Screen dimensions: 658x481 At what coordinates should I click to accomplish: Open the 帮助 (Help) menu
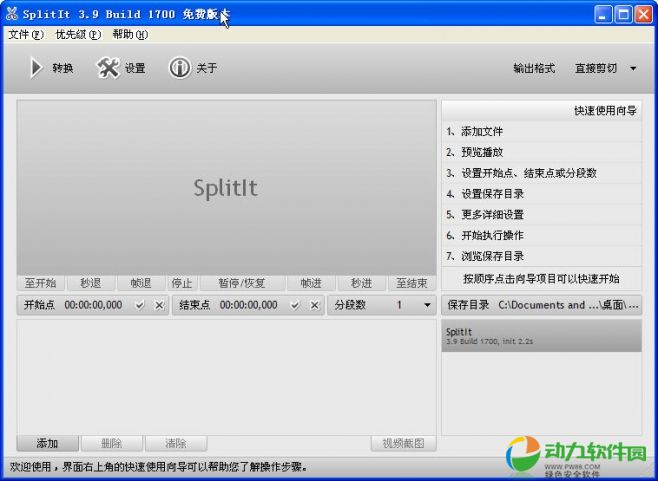tap(130, 34)
